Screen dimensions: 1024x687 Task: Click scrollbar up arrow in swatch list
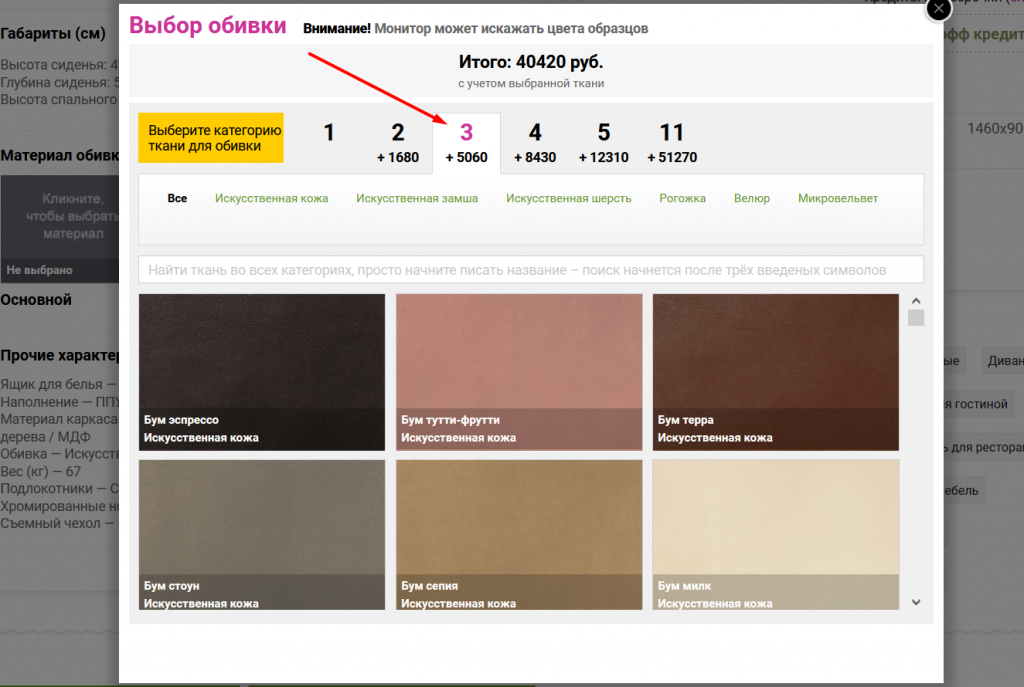tap(916, 301)
